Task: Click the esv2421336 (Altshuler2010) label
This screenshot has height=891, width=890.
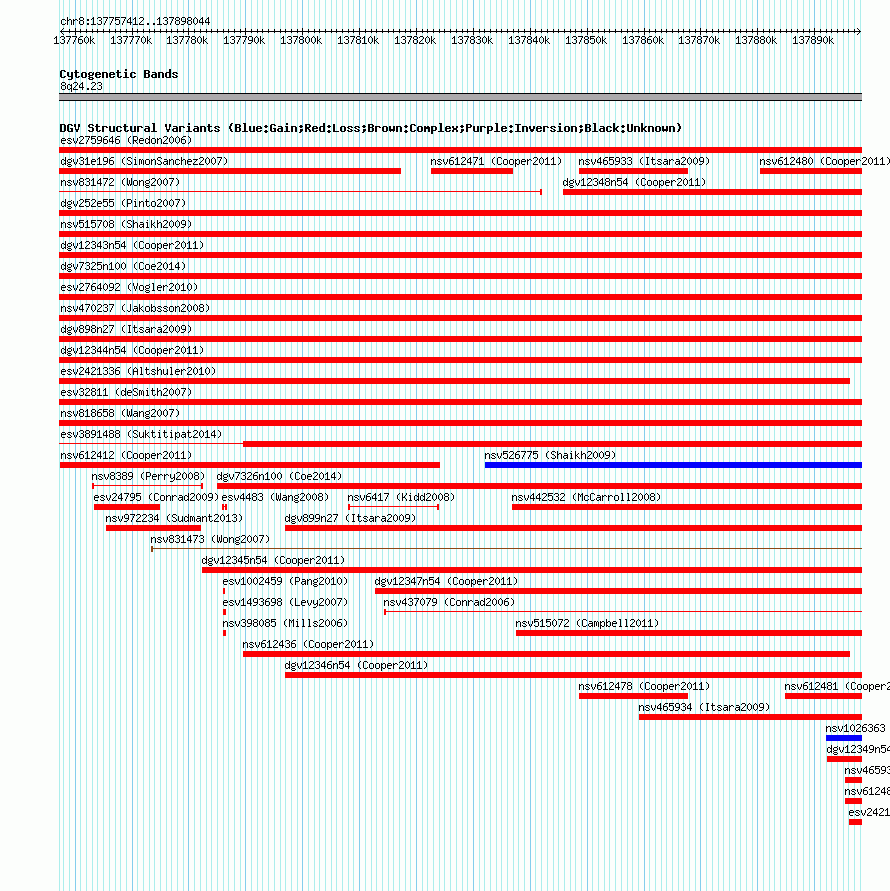Action: pyautogui.click(x=138, y=372)
